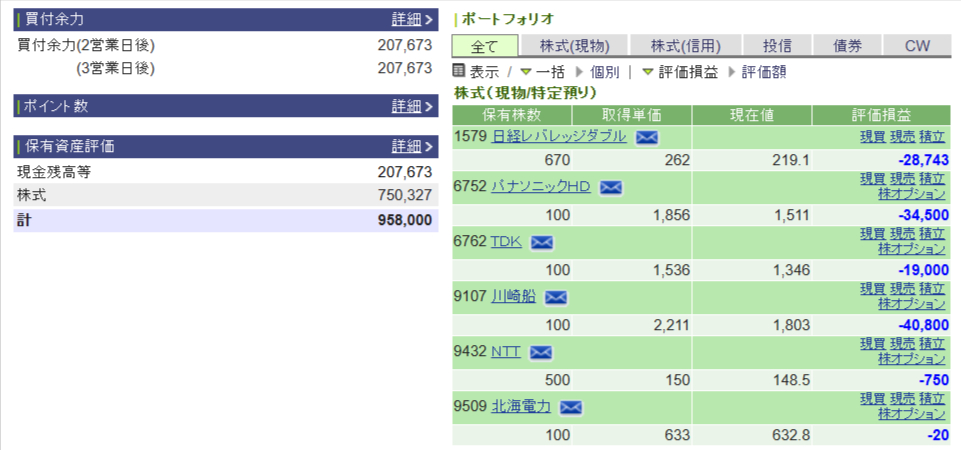
Task: Click the loss value -28,743
Action: (923, 161)
